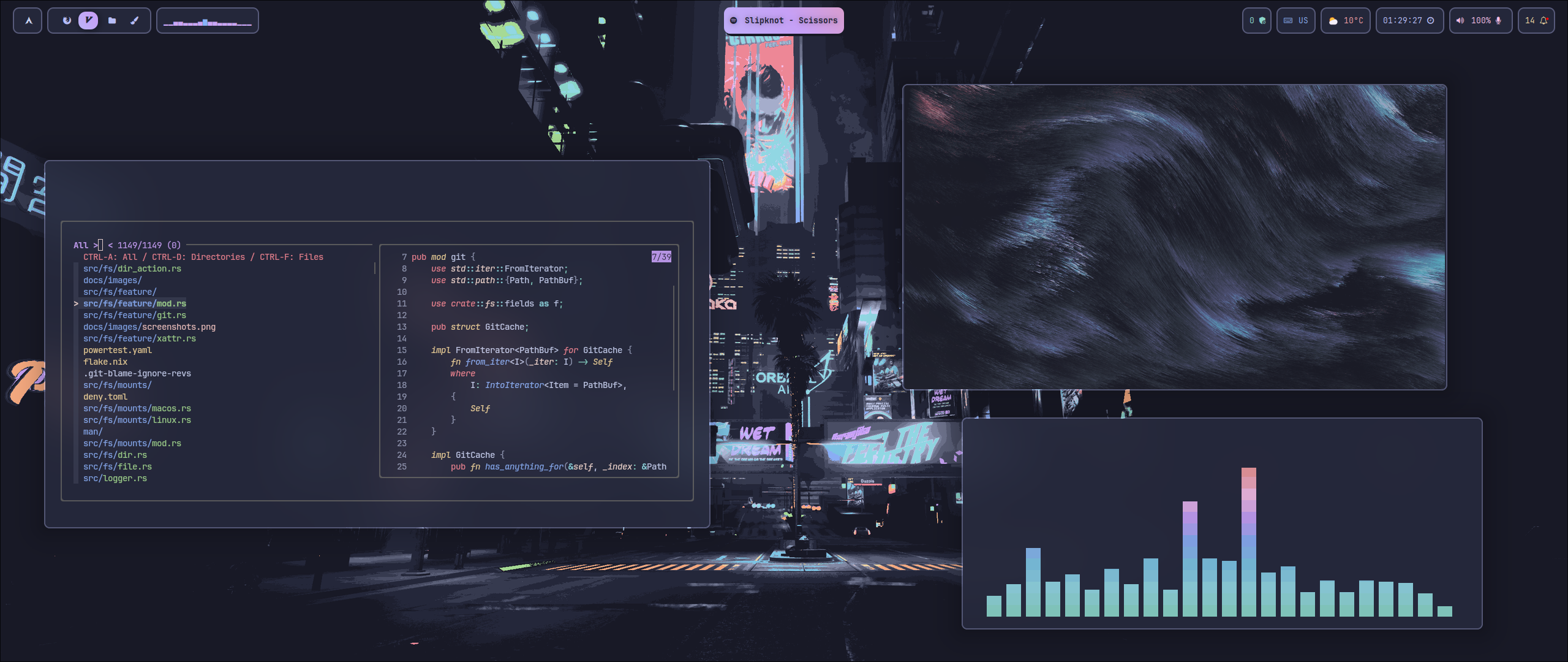Select powertest.yaml in the file list
This screenshot has height=662, width=1568.
pyautogui.click(x=117, y=350)
